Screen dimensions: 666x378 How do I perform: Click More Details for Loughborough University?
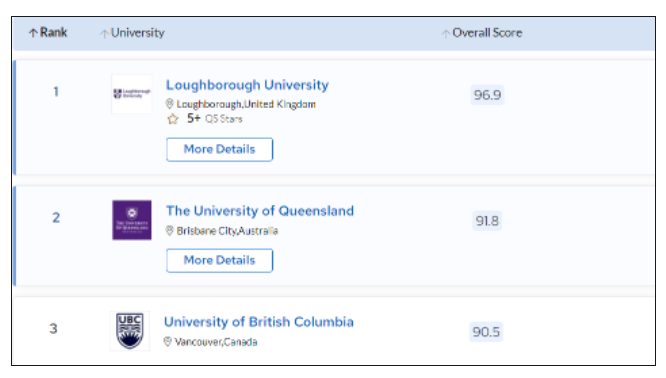point(220,150)
